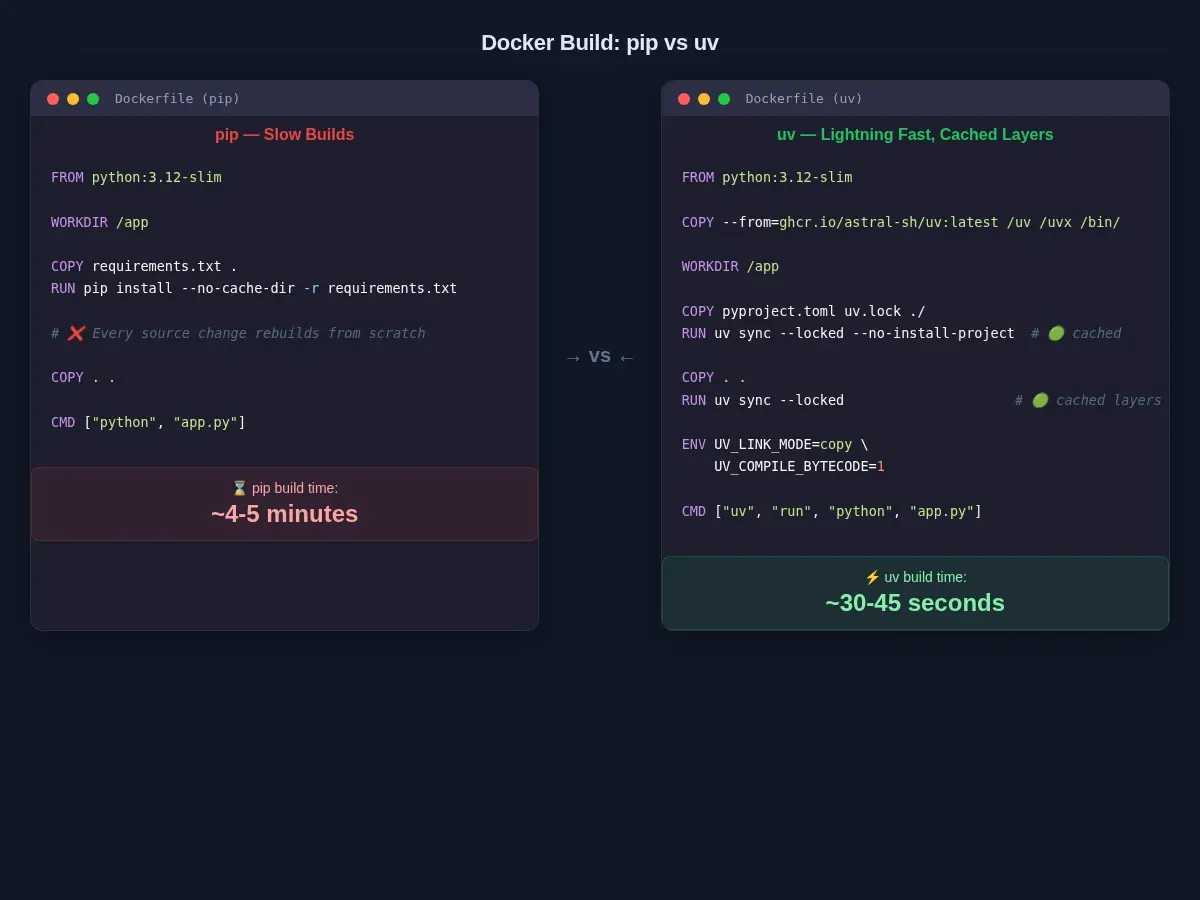Click the "UV_COMPILE_BYTECODE=1" line
Viewport: 1200px width, 900px height.
[x=799, y=466]
